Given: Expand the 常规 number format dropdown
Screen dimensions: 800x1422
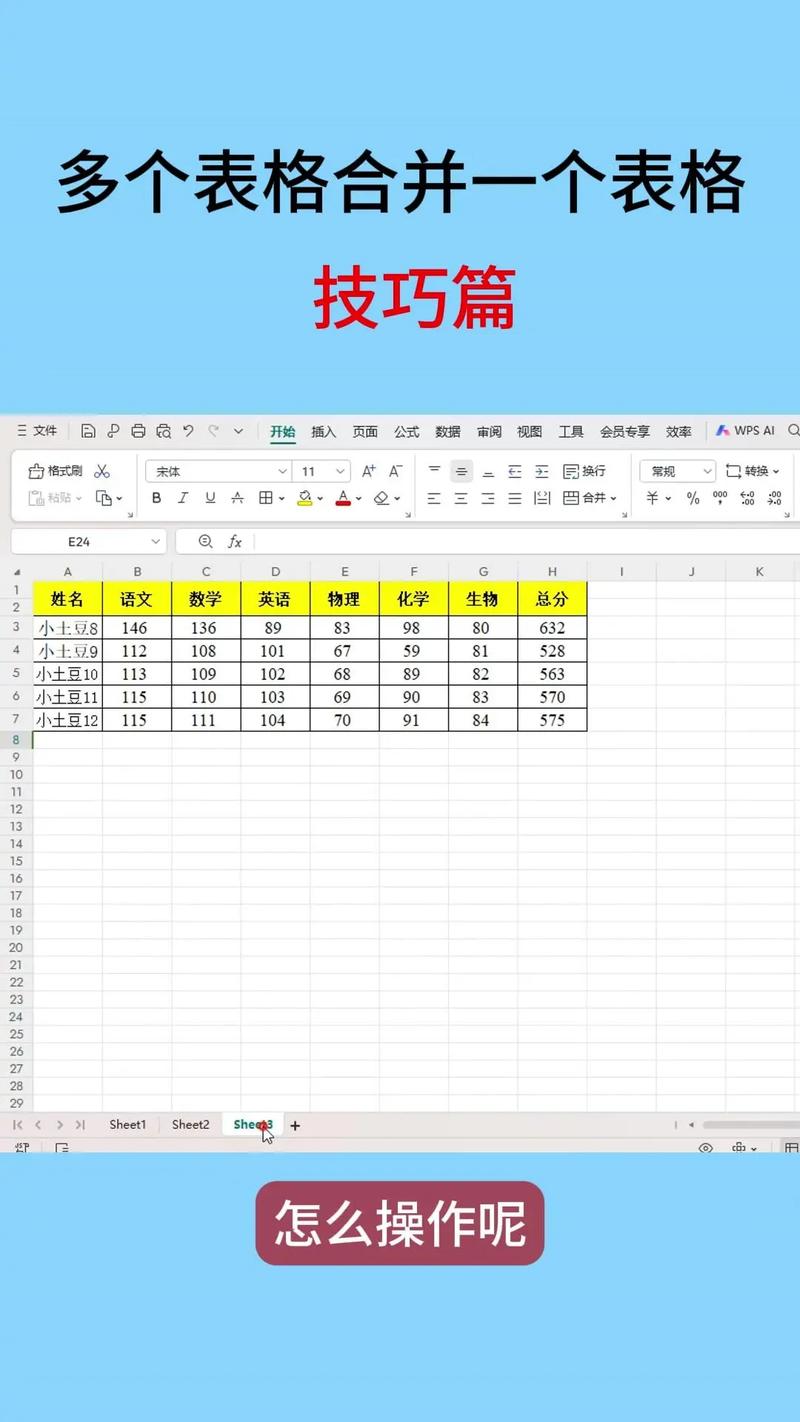Looking at the screenshot, I should (x=708, y=471).
